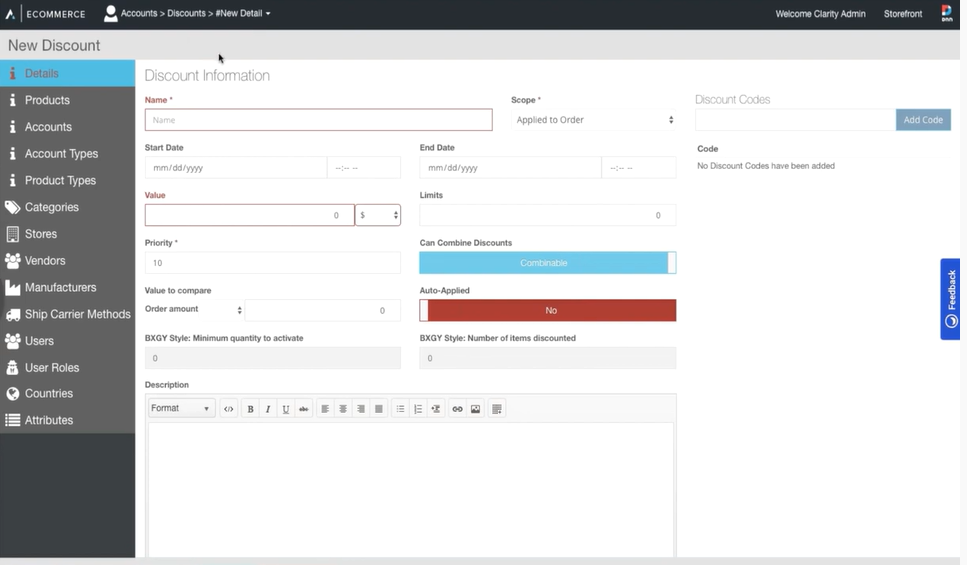
Task: Go to Vendors in sidebar
Action: click(x=67, y=261)
